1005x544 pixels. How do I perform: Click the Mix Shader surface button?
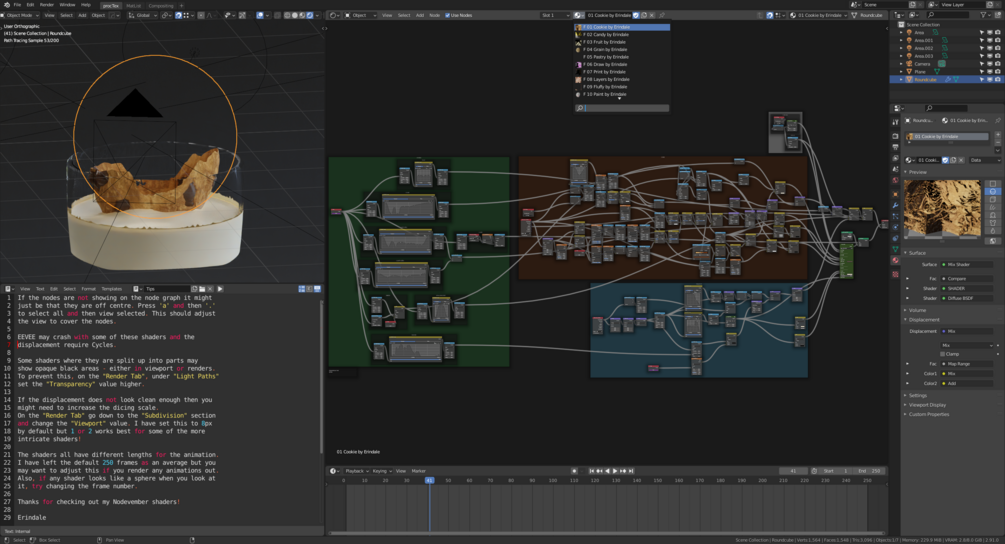(x=965, y=264)
